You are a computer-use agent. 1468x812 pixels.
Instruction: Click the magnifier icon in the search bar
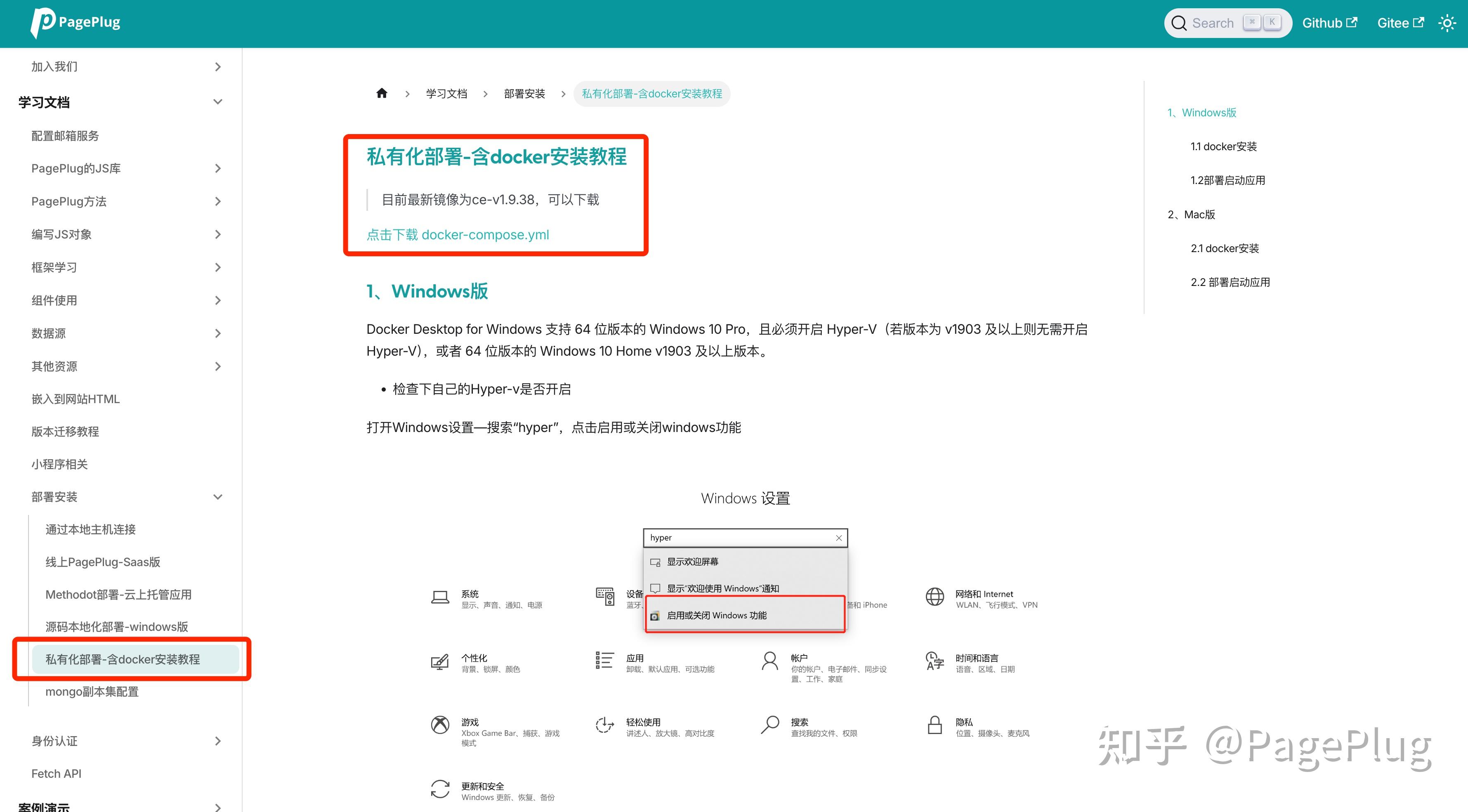pyautogui.click(x=1181, y=23)
